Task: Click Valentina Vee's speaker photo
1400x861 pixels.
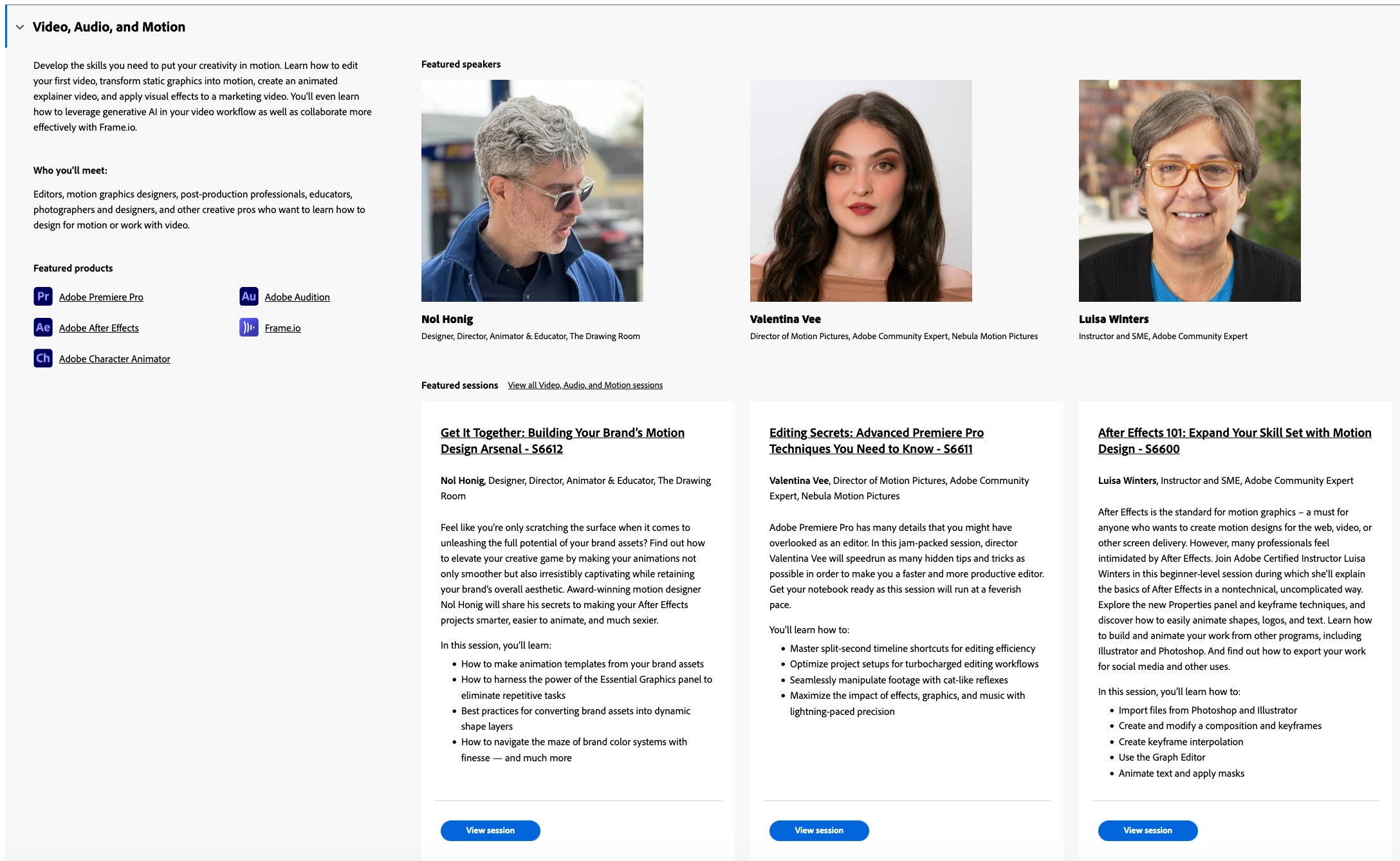Action: pyautogui.click(x=860, y=190)
